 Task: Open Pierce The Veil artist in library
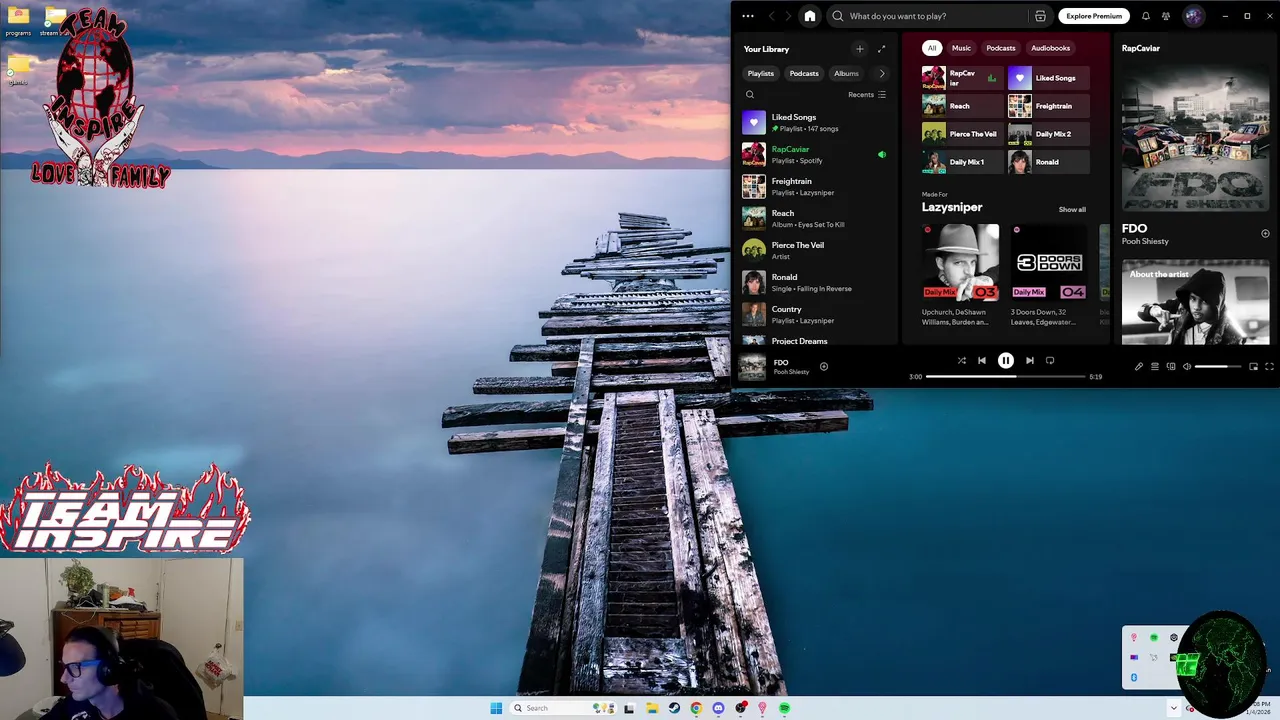coord(815,251)
